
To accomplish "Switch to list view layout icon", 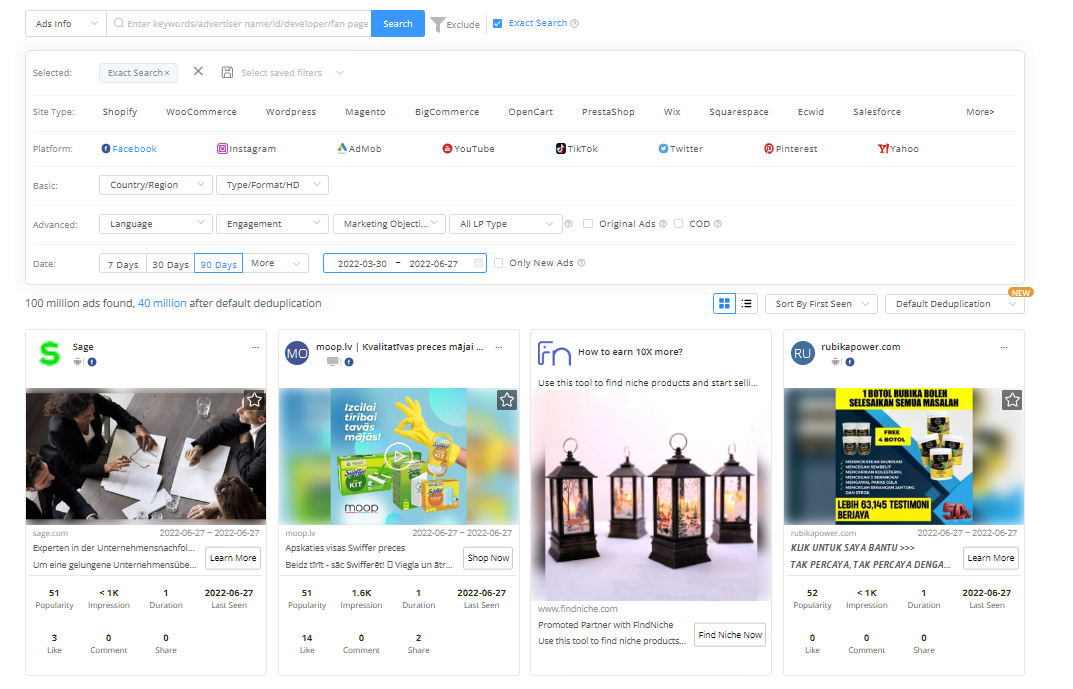I will pos(747,303).
